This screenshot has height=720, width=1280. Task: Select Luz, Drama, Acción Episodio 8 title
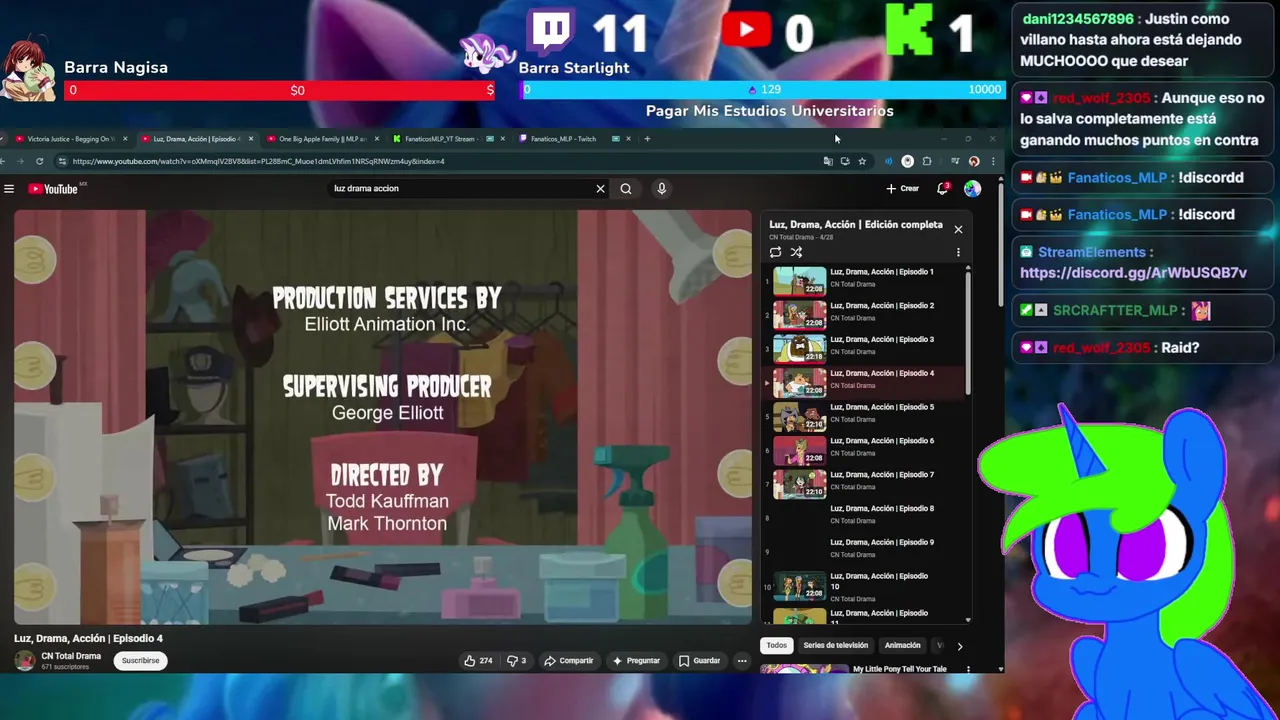tap(882, 509)
